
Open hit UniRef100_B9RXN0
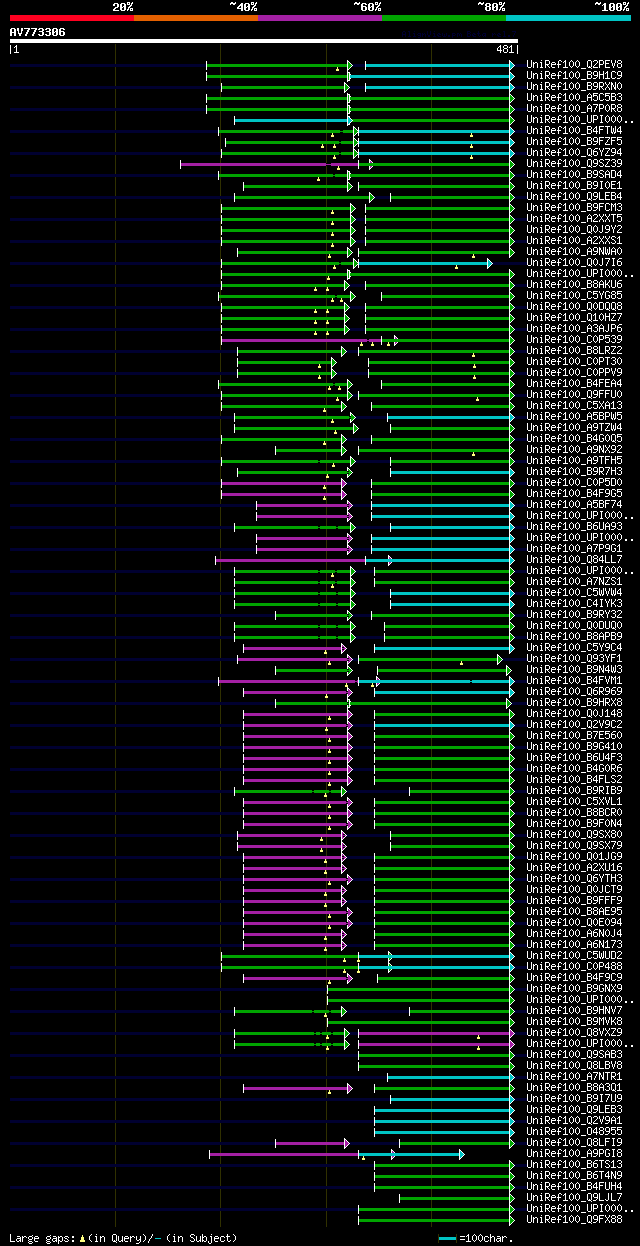click(x=574, y=86)
